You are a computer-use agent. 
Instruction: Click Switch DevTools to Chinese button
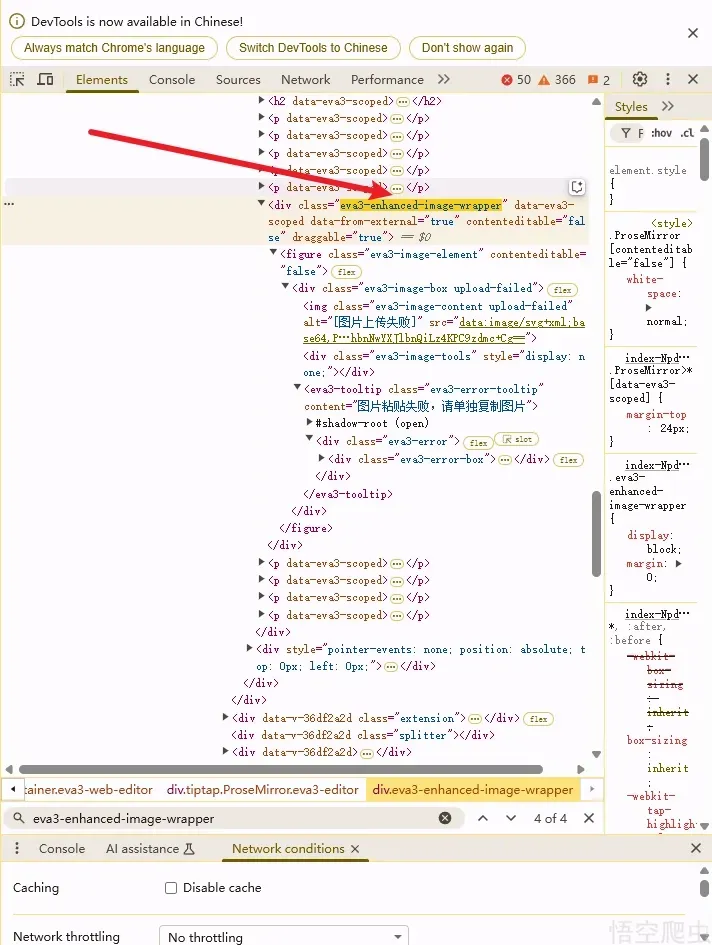coord(313,48)
